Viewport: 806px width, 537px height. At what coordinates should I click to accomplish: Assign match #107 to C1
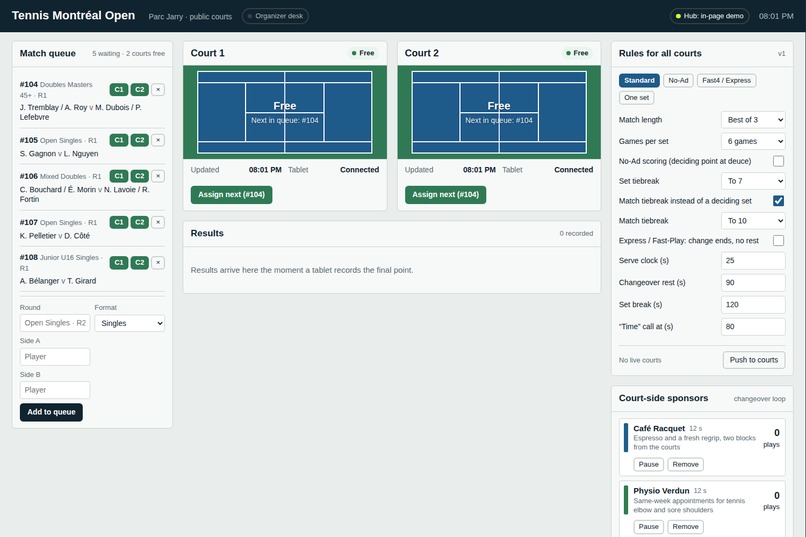point(119,222)
